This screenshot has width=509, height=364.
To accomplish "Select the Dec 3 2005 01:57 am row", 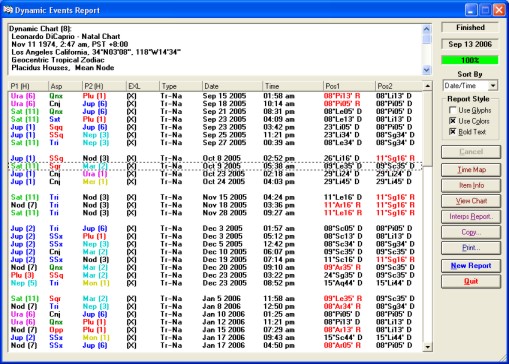I will pos(215,229).
